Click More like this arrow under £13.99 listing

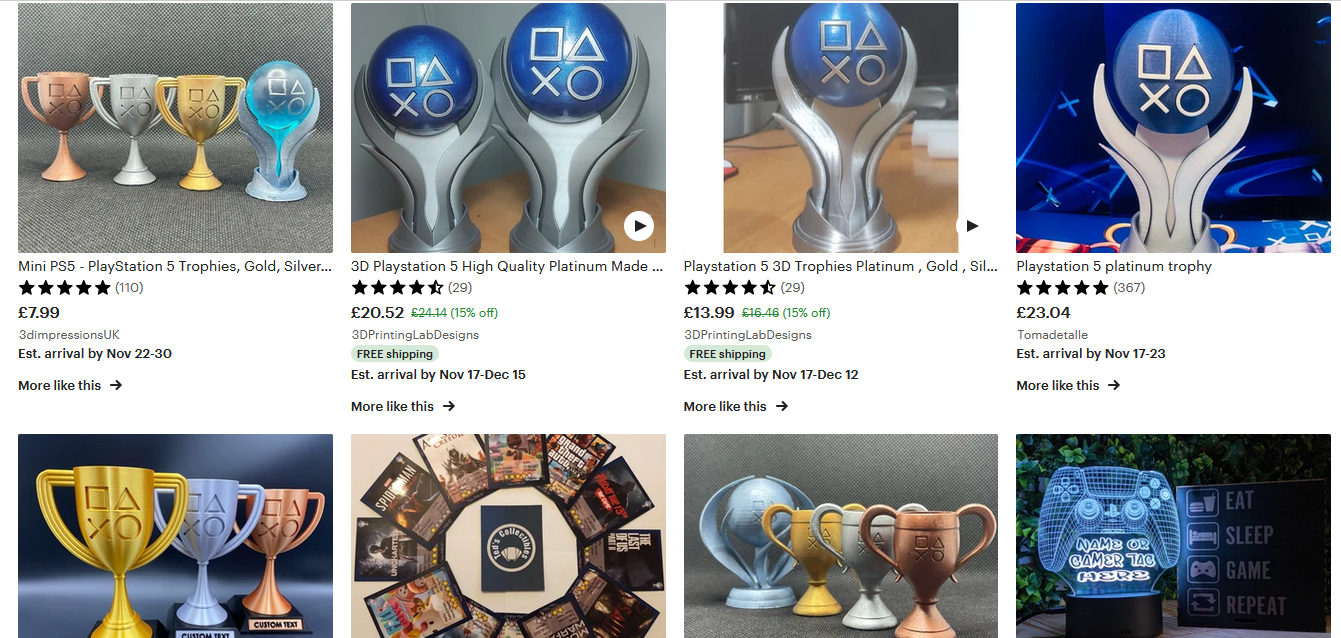(782, 406)
